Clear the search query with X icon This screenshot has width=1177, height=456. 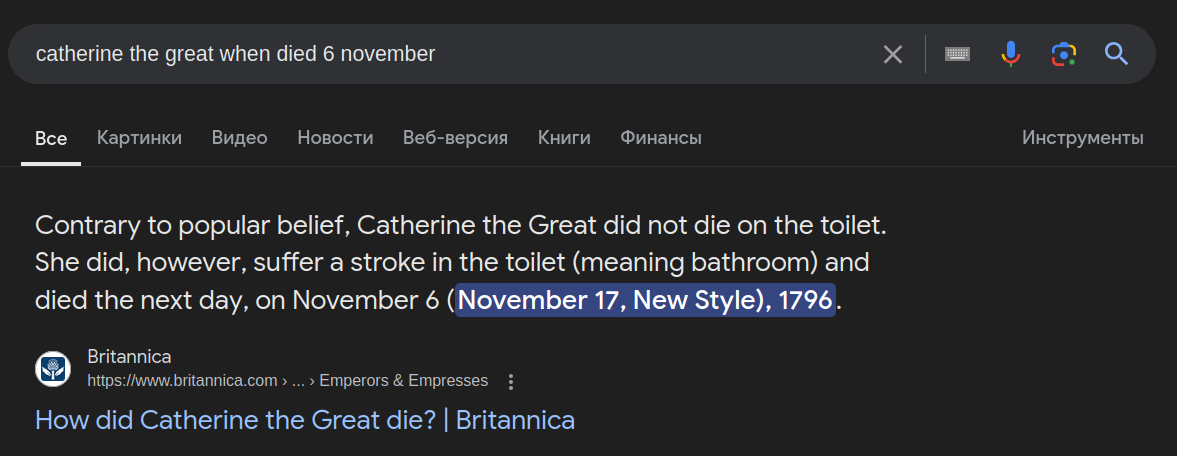click(x=893, y=54)
